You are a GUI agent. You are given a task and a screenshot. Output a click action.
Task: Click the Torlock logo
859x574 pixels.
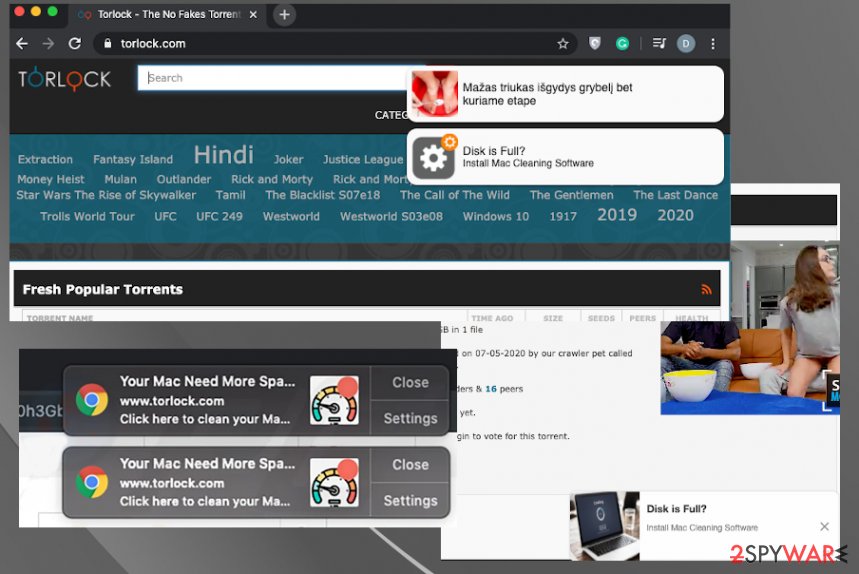[x=64, y=79]
